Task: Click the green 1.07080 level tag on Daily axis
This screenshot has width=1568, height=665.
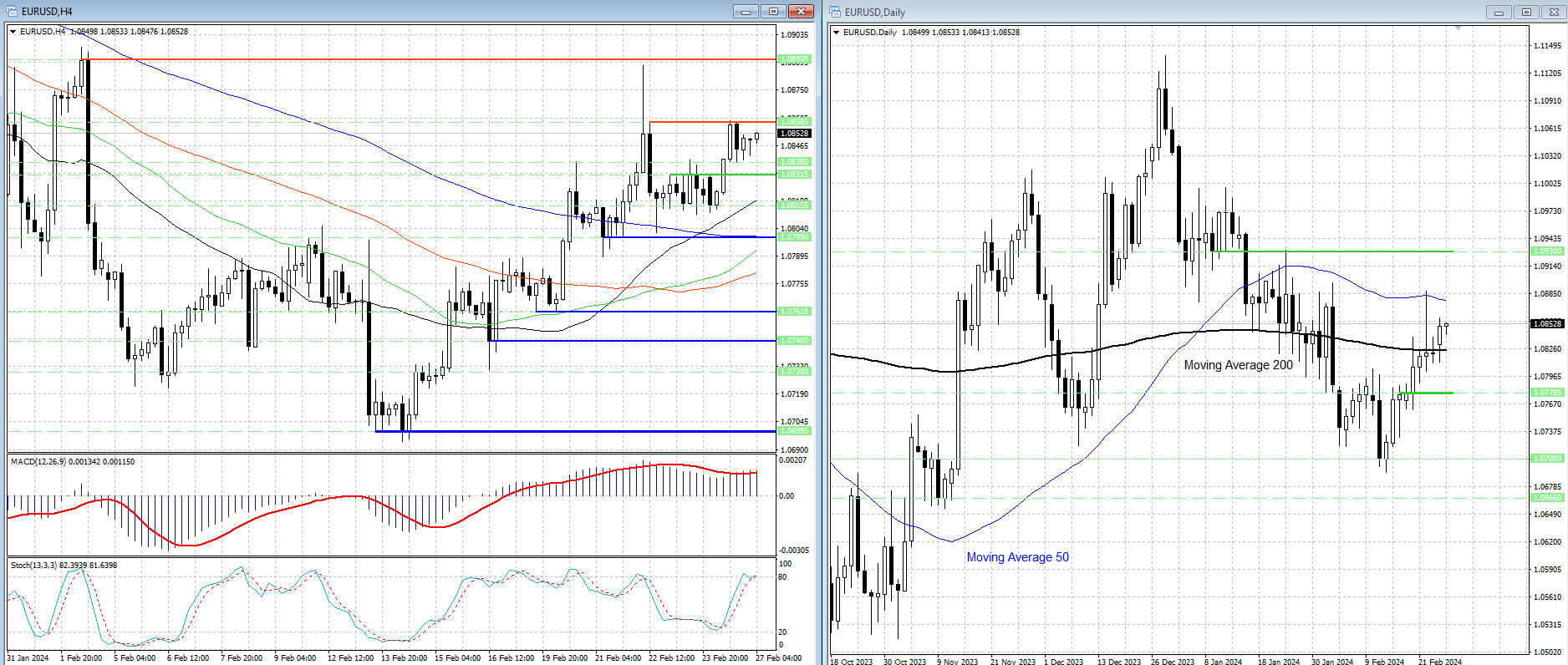Action: (x=1546, y=459)
